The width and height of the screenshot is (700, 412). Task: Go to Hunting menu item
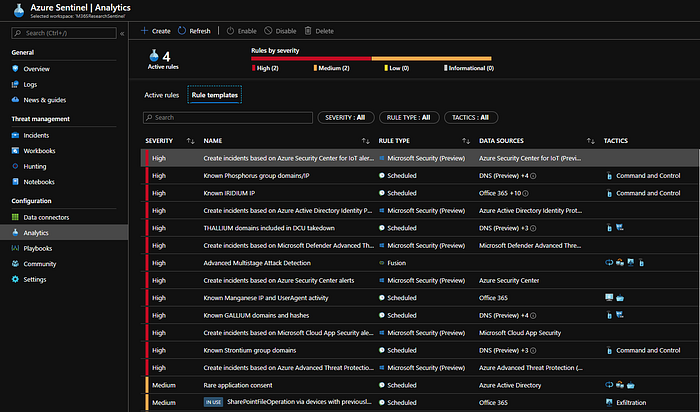pos(35,166)
